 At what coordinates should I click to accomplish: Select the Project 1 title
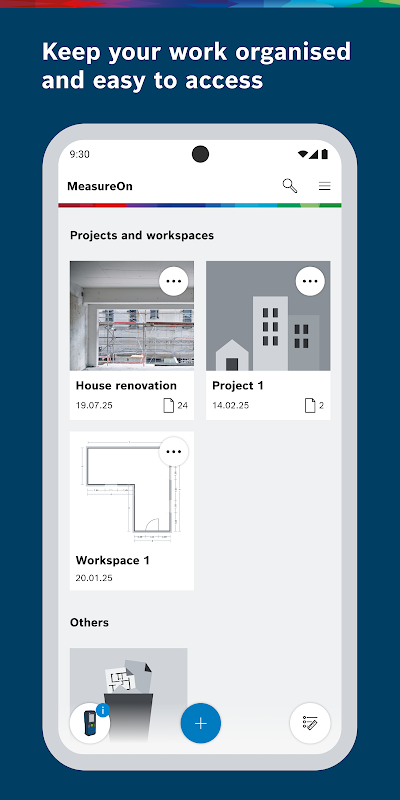(x=238, y=386)
